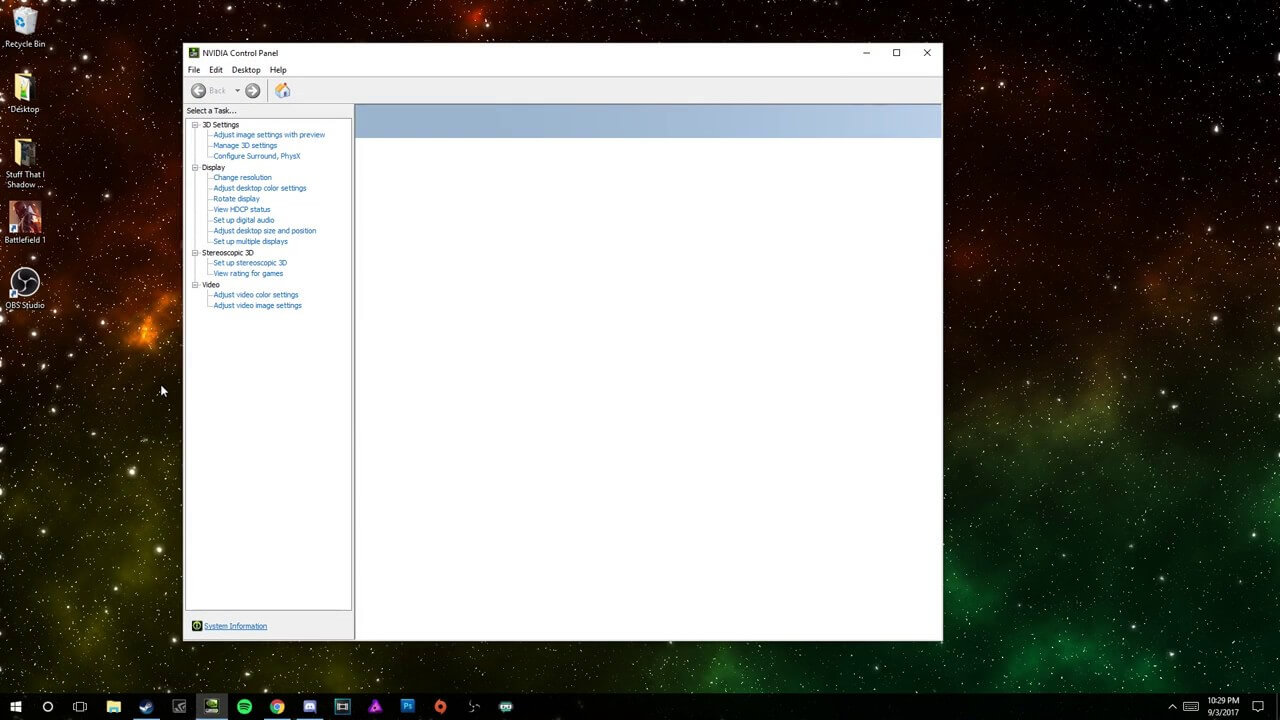The height and width of the screenshot is (720, 1280).
Task: Select Adjust video color settings
Action: pyautogui.click(x=256, y=295)
